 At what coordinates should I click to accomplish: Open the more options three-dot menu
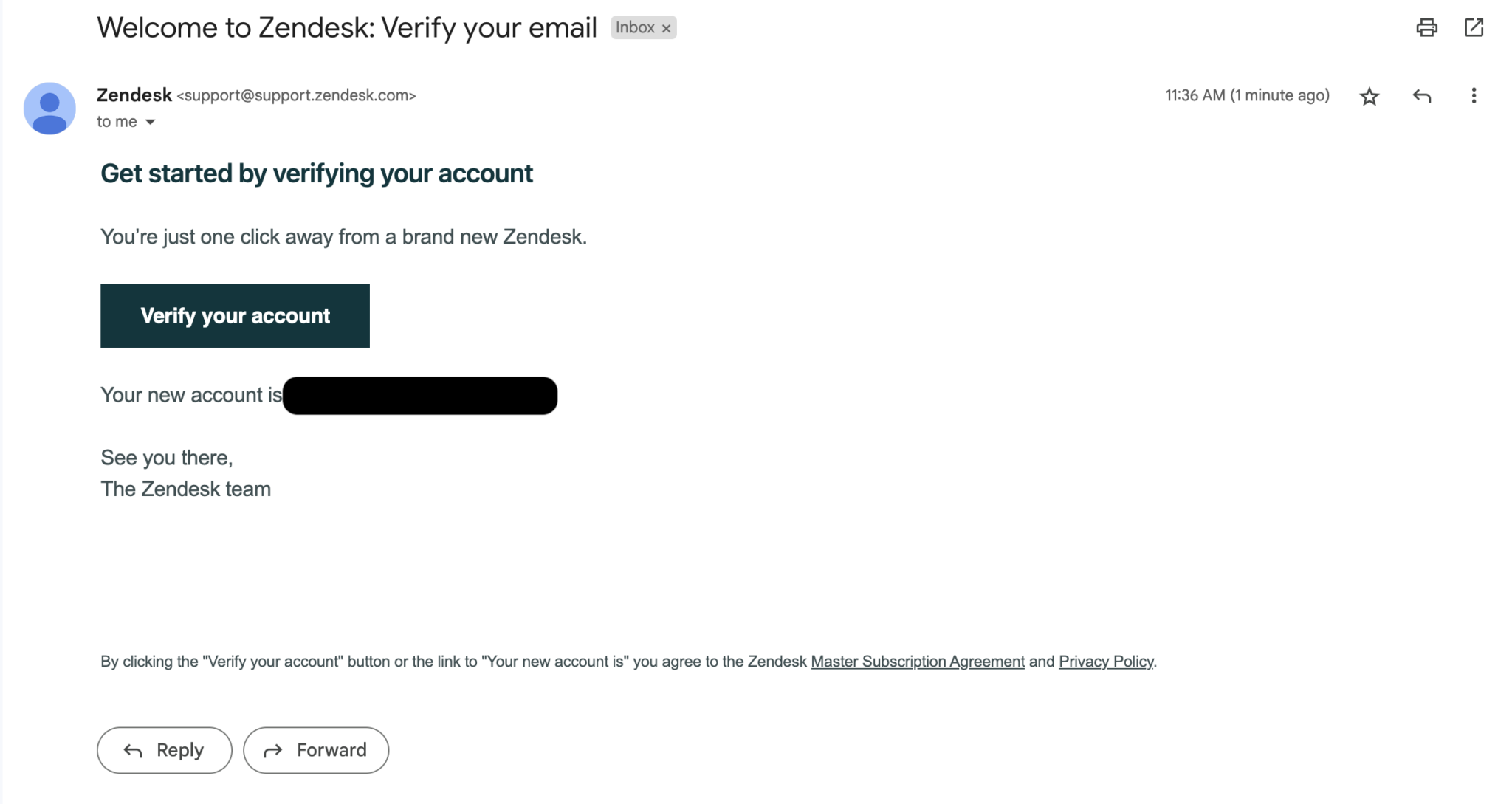coord(1474,95)
